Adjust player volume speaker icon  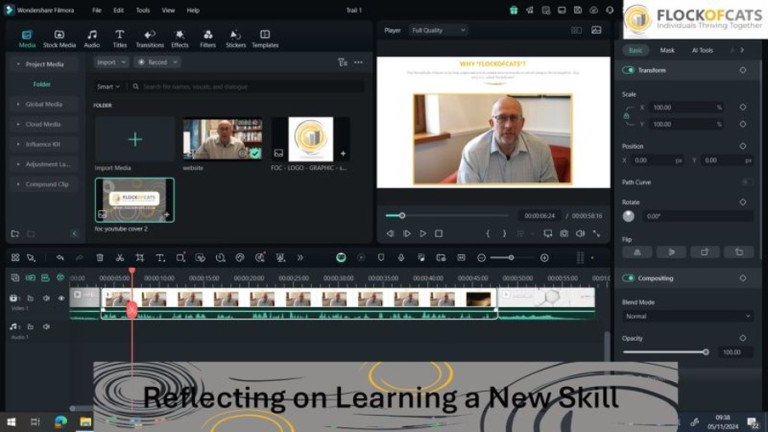pos(580,234)
